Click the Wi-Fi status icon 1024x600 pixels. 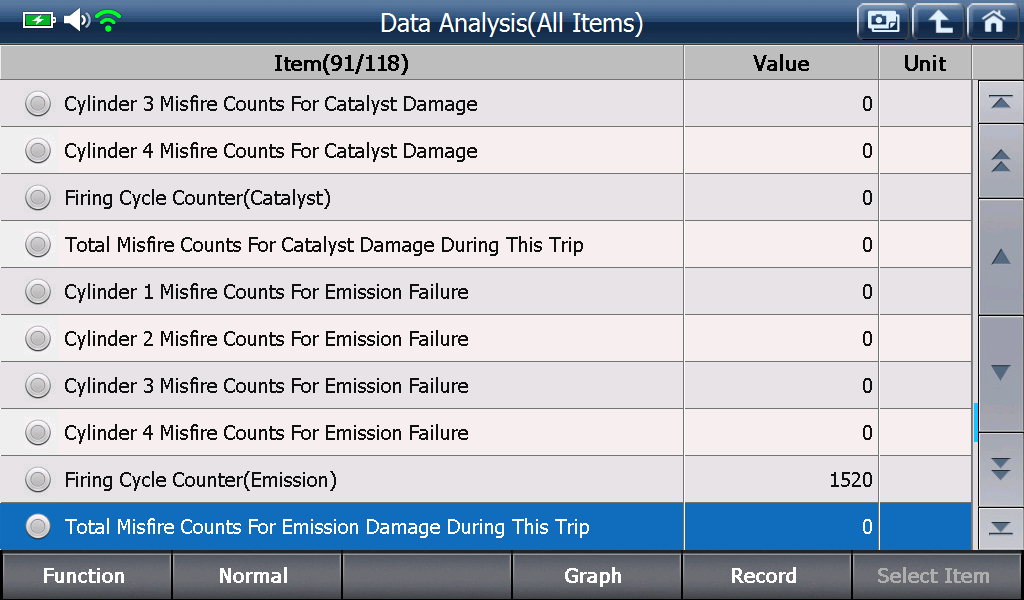tap(108, 21)
